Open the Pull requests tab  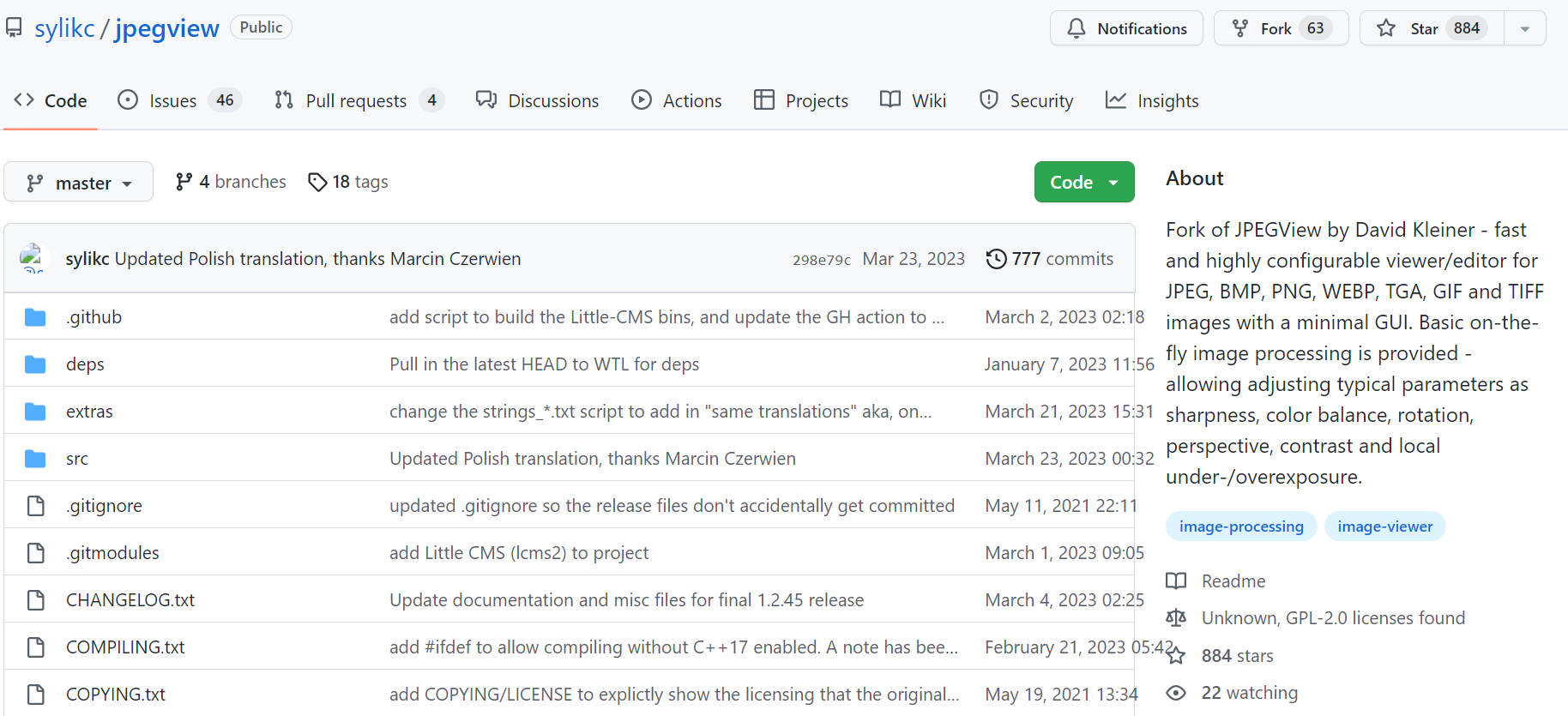[x=359, y=100]
